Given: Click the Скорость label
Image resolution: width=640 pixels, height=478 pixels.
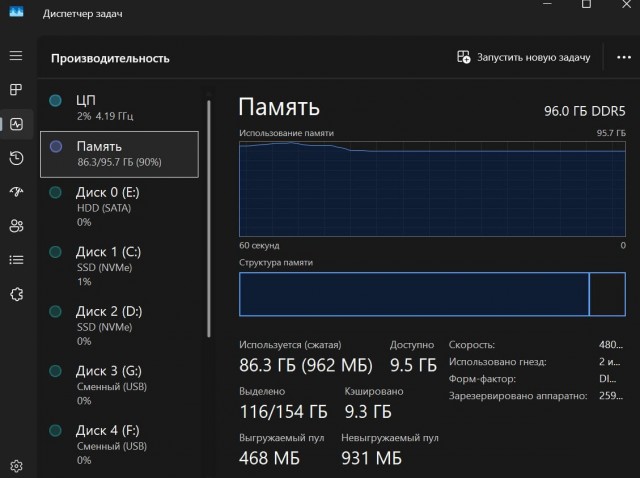Looking at the screenshot, I should [472, 345].
